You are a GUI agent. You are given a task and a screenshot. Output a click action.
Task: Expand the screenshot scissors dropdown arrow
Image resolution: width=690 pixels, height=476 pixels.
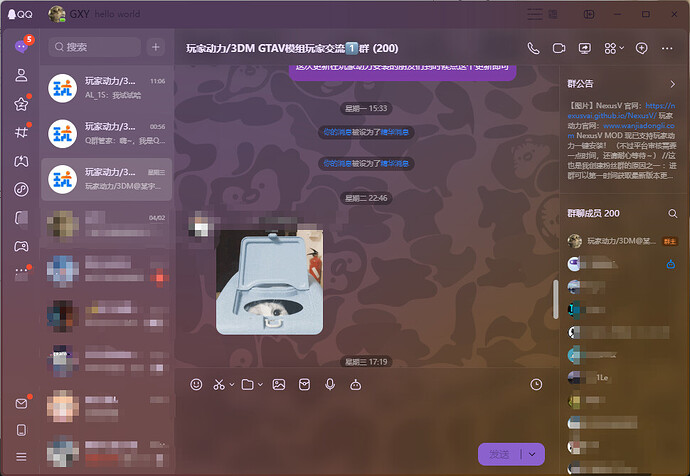pyautogui.click(x=232, y=384)
